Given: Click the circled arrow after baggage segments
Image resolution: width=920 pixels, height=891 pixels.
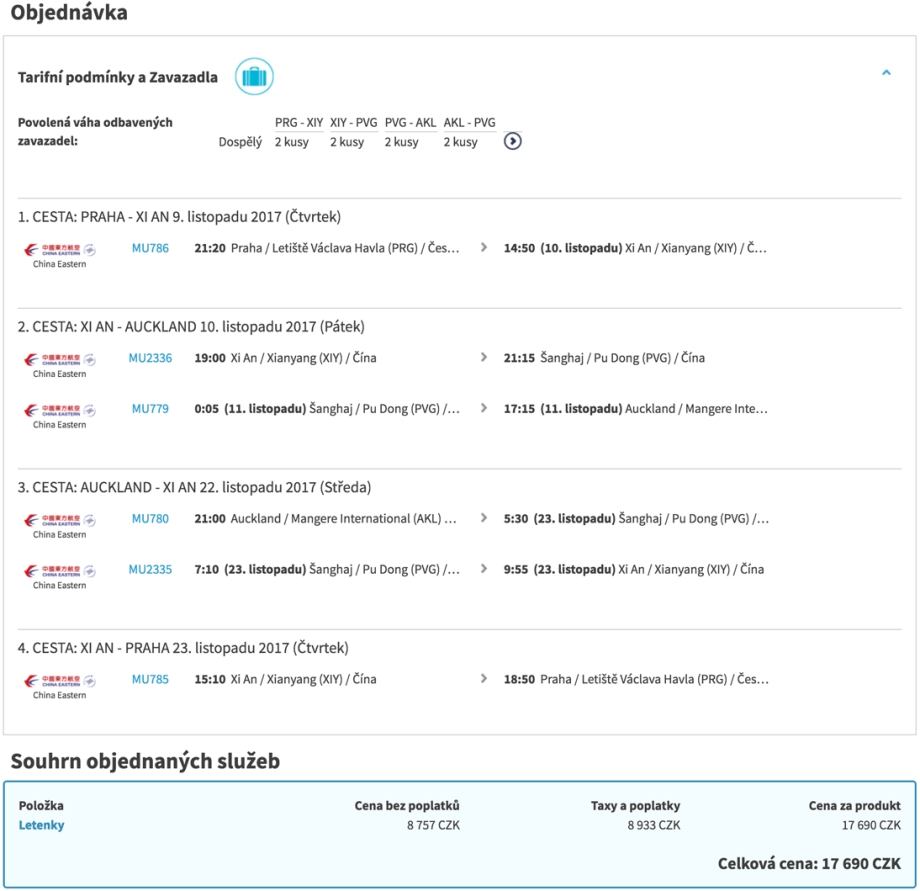Looking at the screenshot, I should coord(513,141).
